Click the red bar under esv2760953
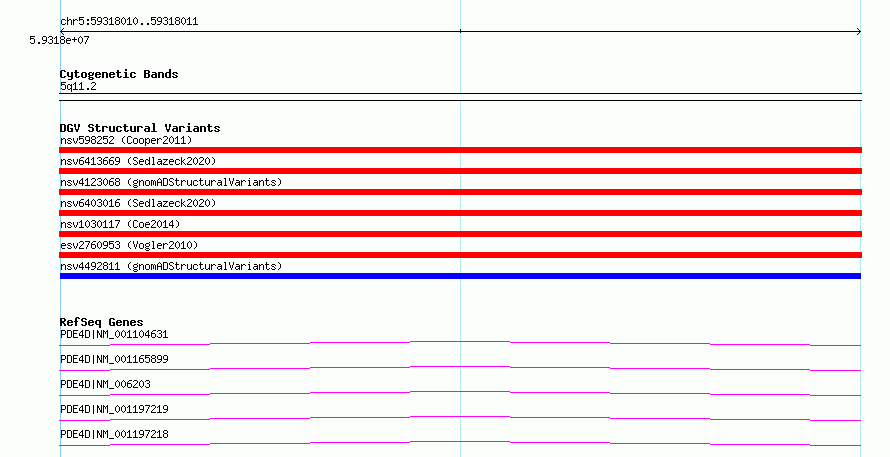The width and height of the screenshot is (890, 457). coord(460,255)
